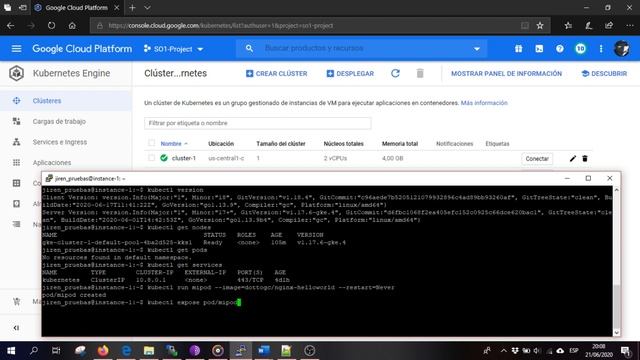Open the help question mark icon
Image resolution: width=640 pixels, height=360 pixels.
(x=560, y=49)
